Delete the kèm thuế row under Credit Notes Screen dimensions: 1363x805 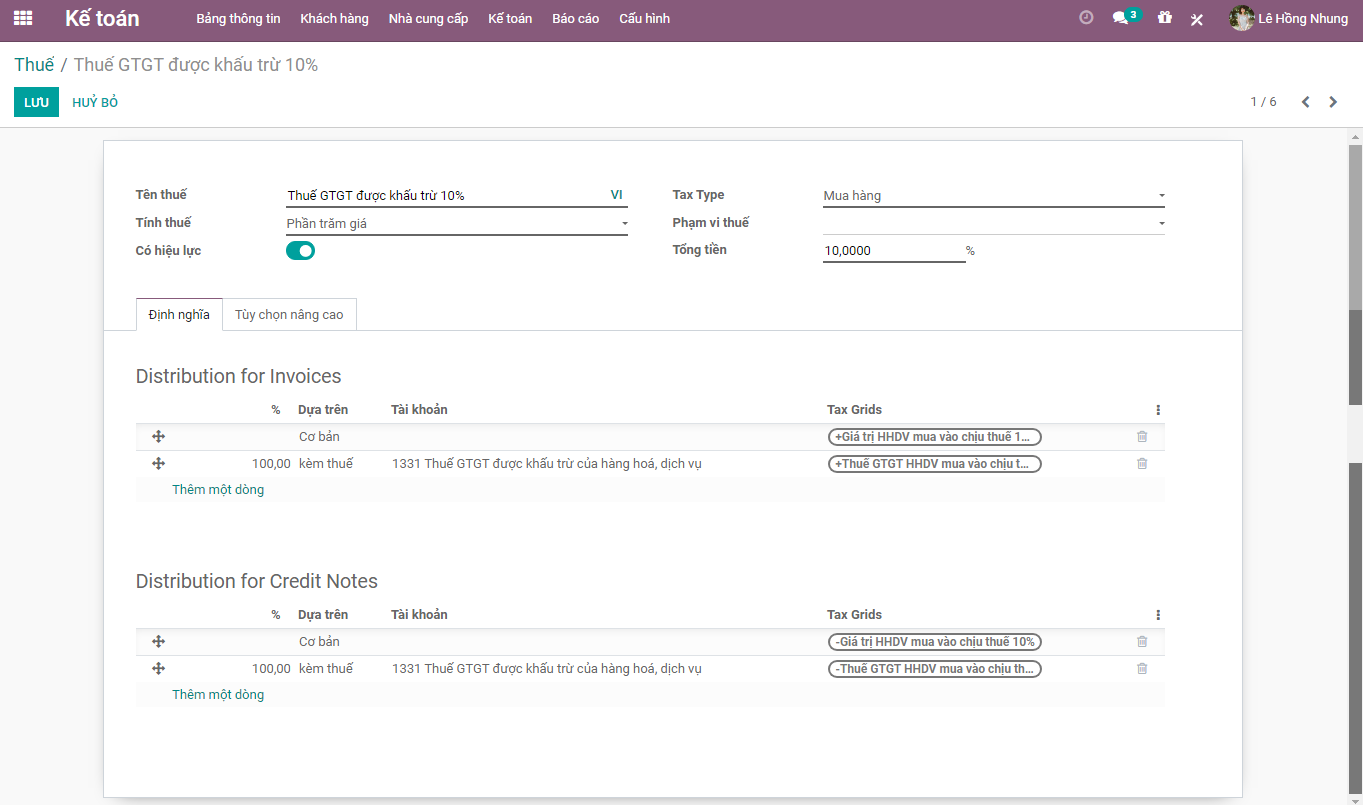(1142, 669)
